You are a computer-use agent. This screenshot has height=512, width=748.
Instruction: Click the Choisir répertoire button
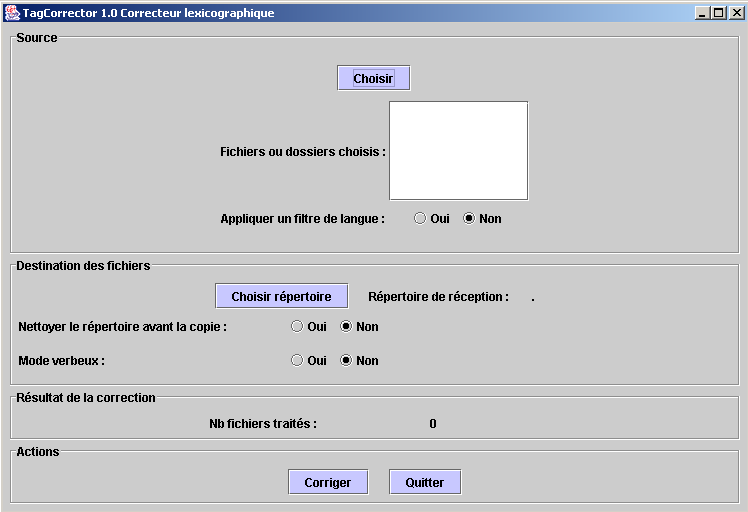[x=281, y=296]
